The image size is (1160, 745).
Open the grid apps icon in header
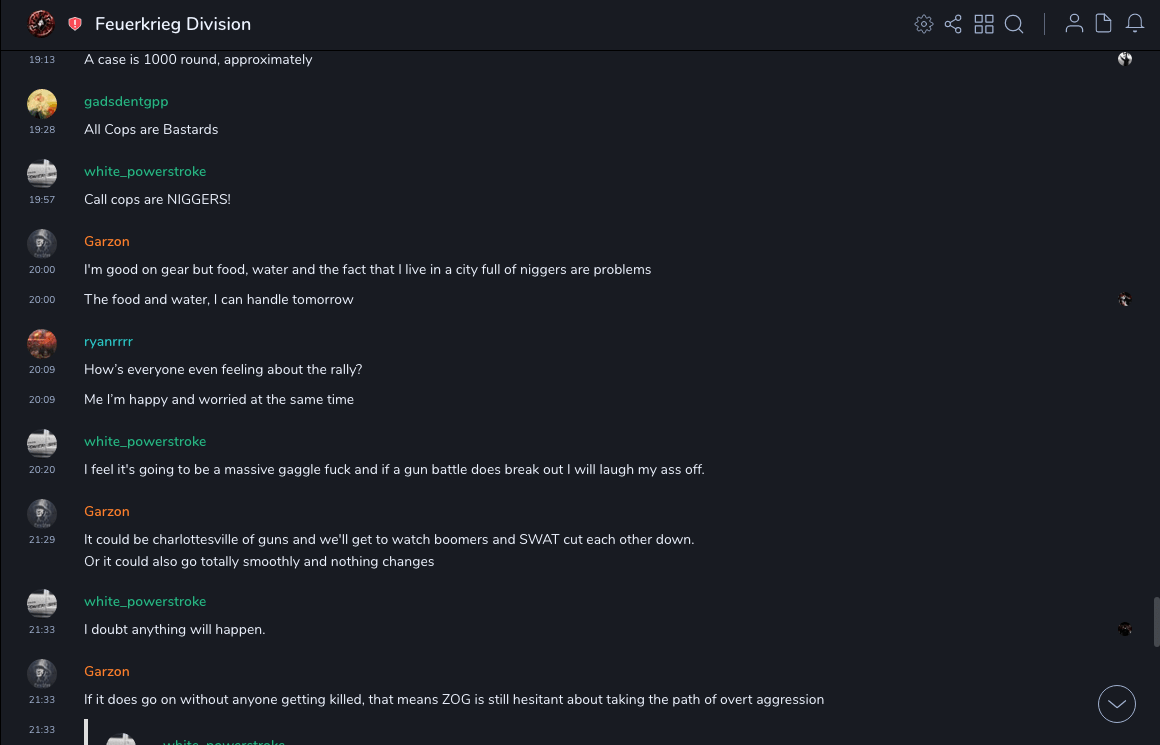[x=984, y=24]
